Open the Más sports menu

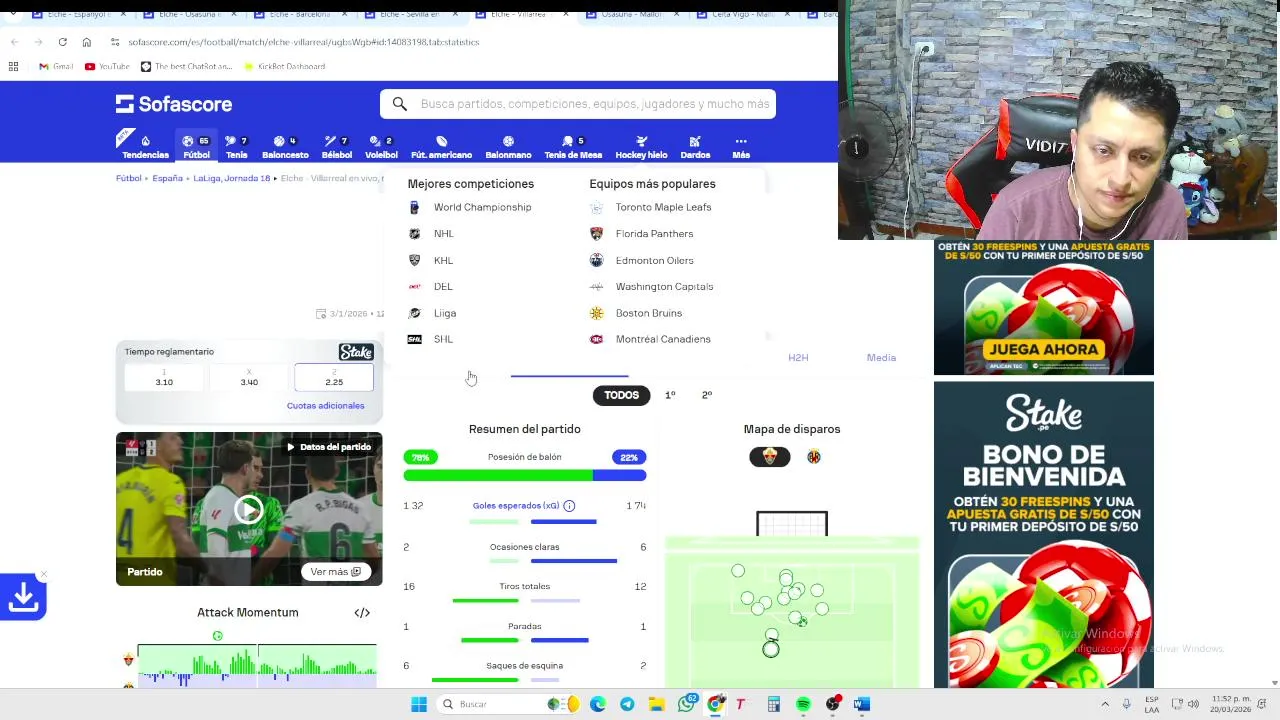741,147
